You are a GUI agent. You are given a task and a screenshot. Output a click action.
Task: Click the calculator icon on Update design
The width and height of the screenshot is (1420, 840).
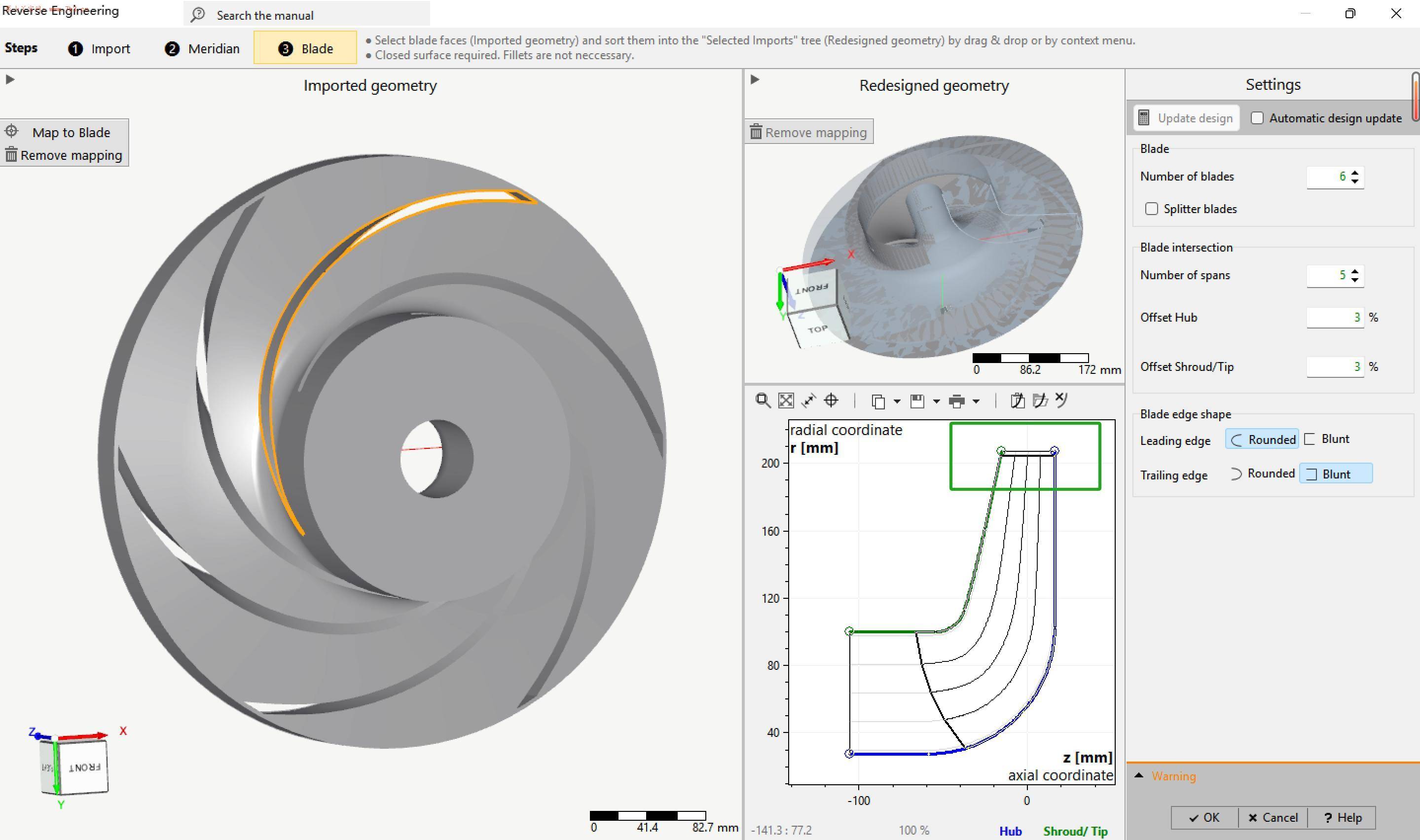pyautogui.click(x=1144, y=118)
